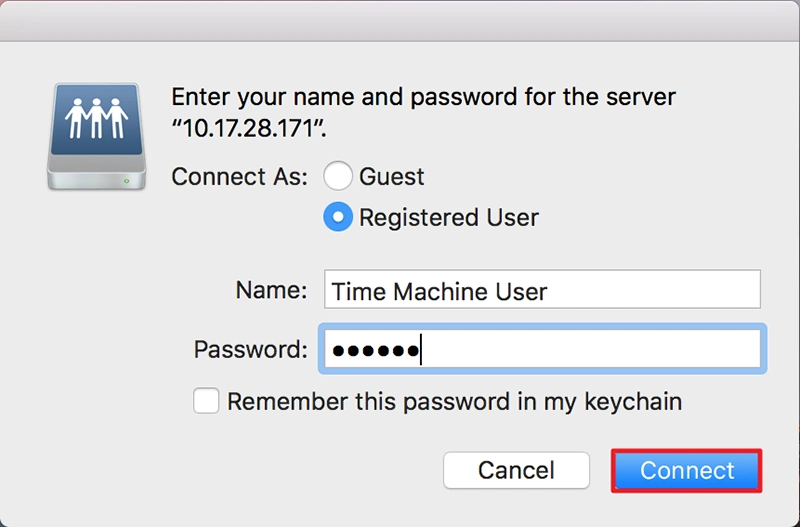Click the "Guest" option label text

(x=392, y=177)
